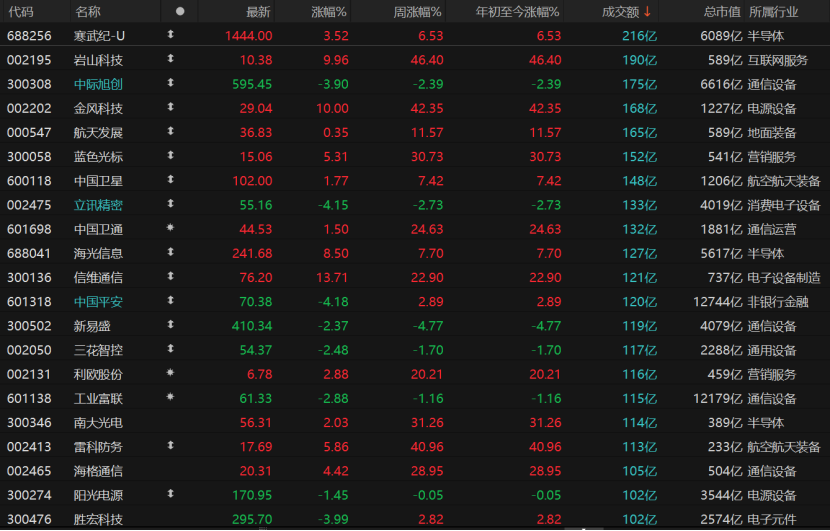830x531 pixels.
Task: Click the marker icon in 蓝色光标 row
Action: pyautogui.click(x=170, y=156)
